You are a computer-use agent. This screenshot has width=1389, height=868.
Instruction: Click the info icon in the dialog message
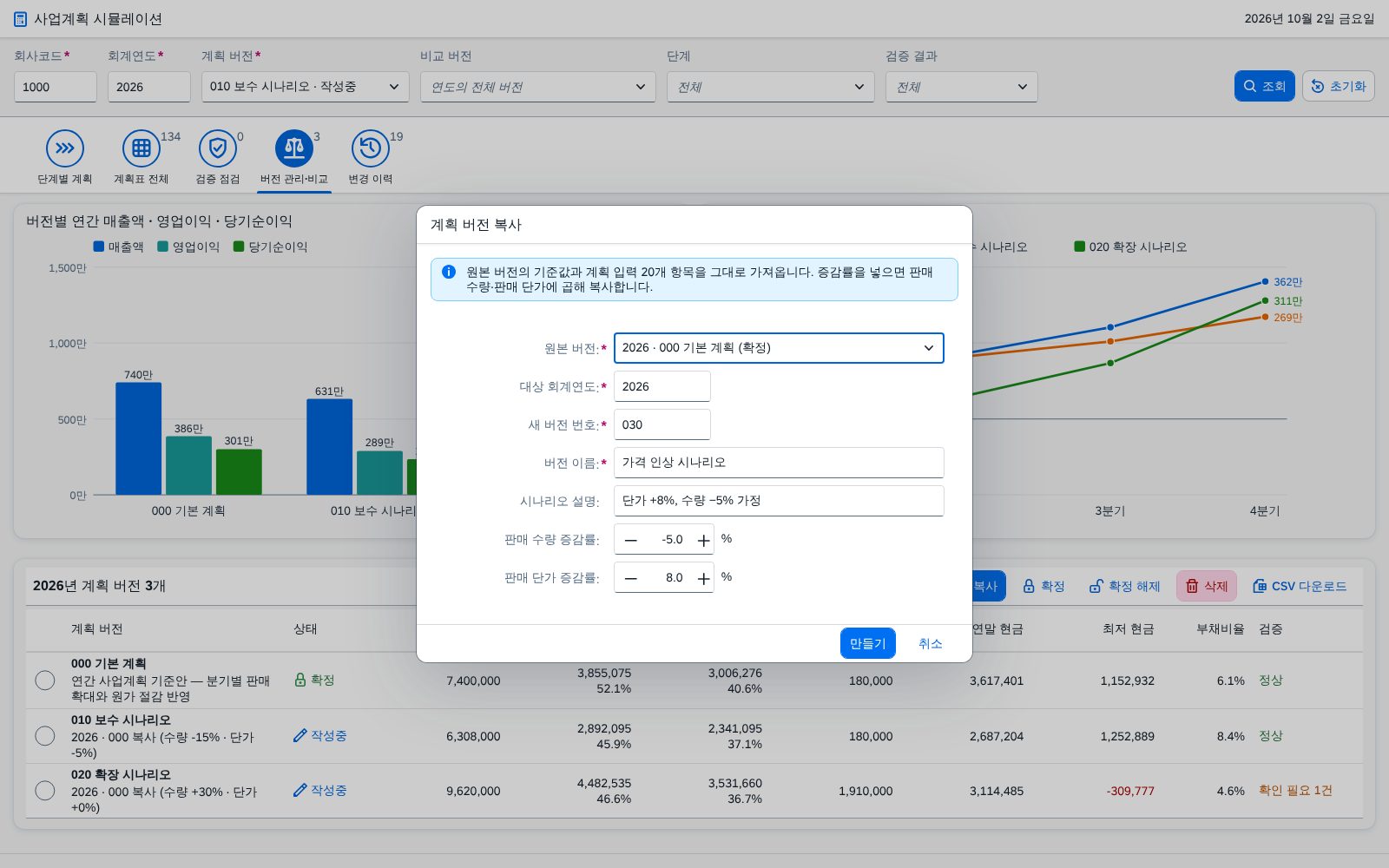click(x=449, y=272)
